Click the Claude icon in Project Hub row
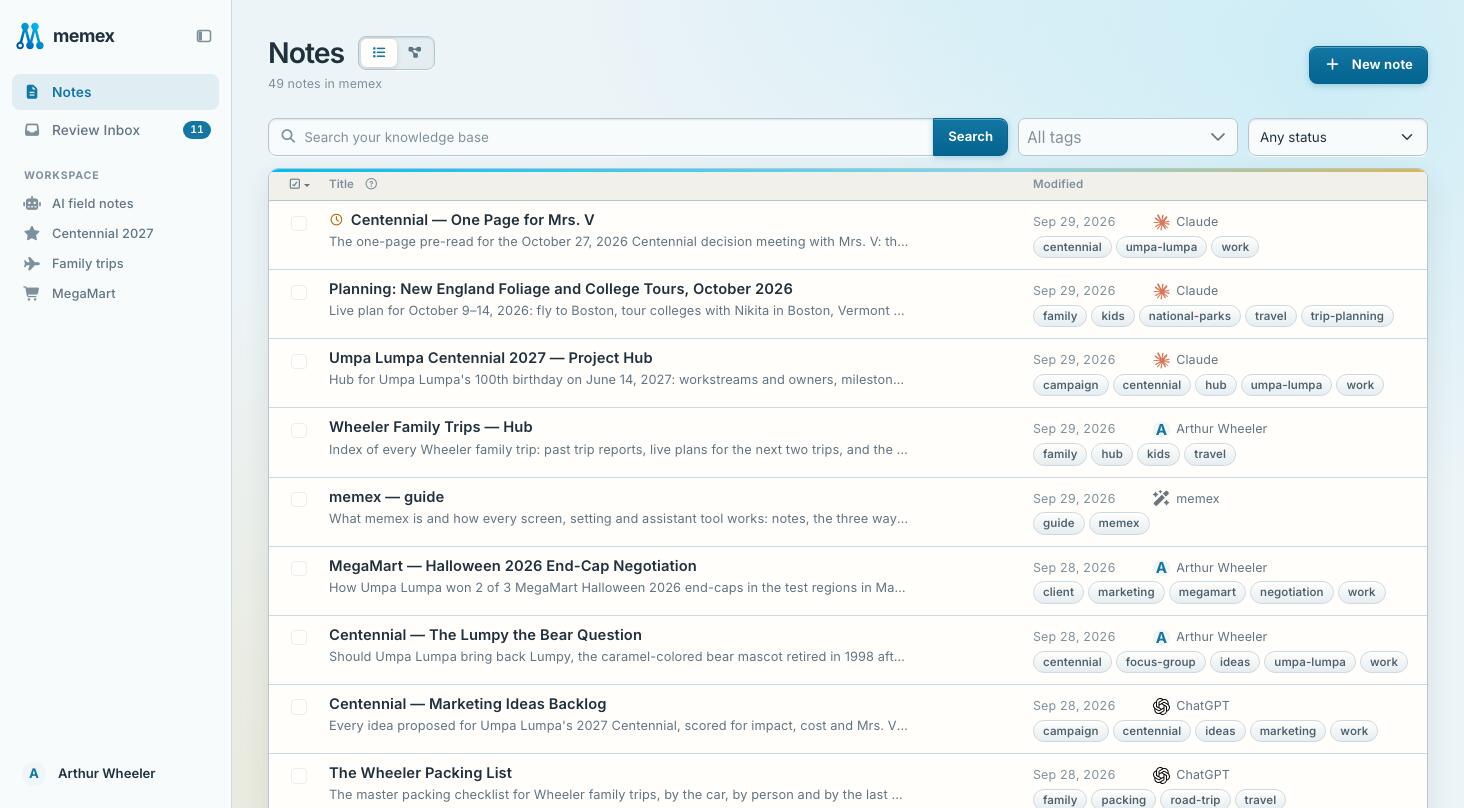 pyautogui.click(x=1161, y=360)
